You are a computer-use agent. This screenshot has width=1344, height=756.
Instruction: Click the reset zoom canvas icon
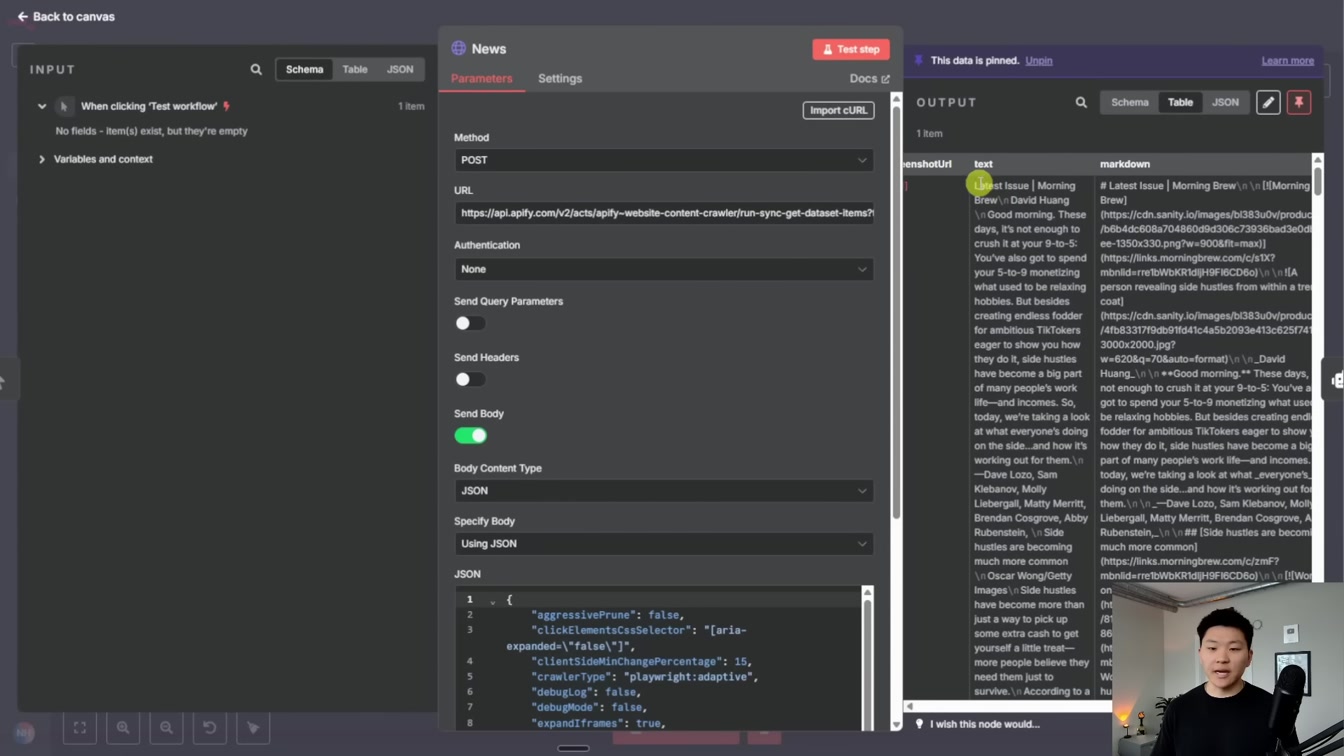pyautogui.click(x=210, y=728)
